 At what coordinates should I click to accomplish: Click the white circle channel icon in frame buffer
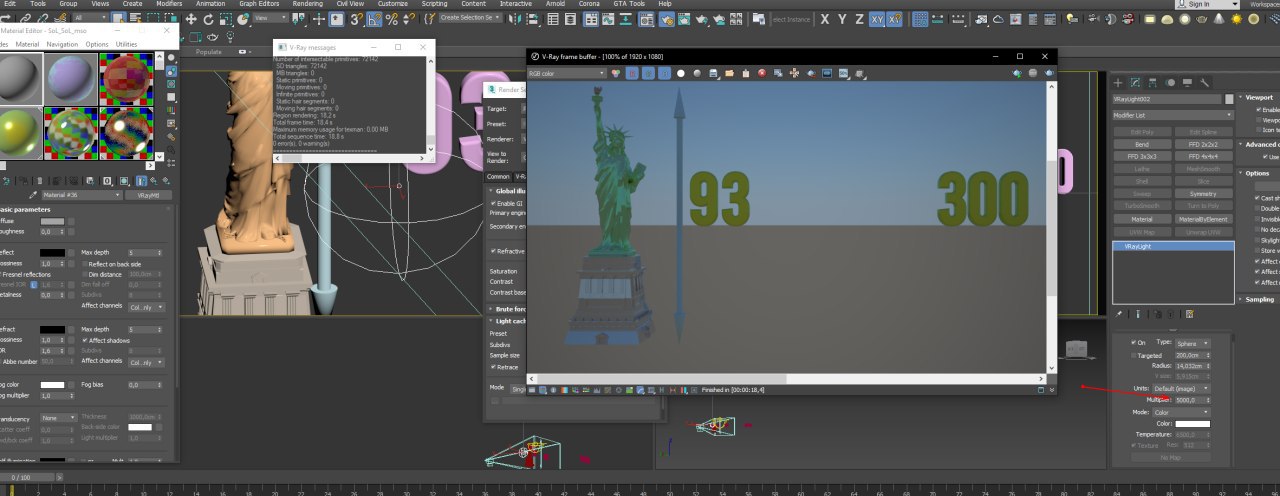(681, 73)
